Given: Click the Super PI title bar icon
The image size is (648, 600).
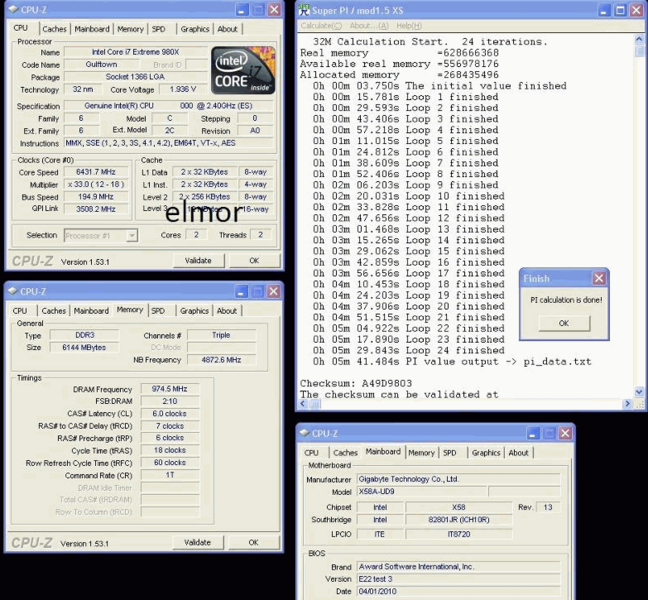Looking at the screenshot, I should click(x=306, y=9).
